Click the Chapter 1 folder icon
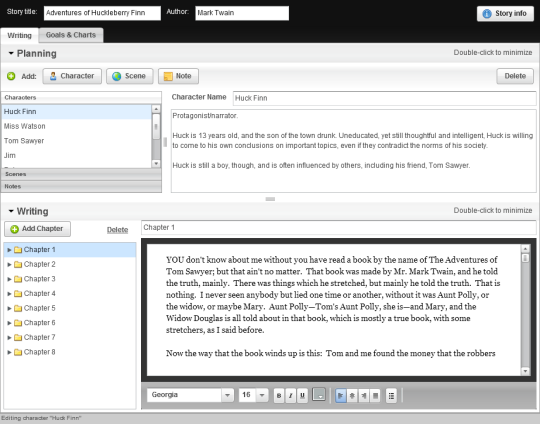 pyautogui.click(x=18, y=250)
